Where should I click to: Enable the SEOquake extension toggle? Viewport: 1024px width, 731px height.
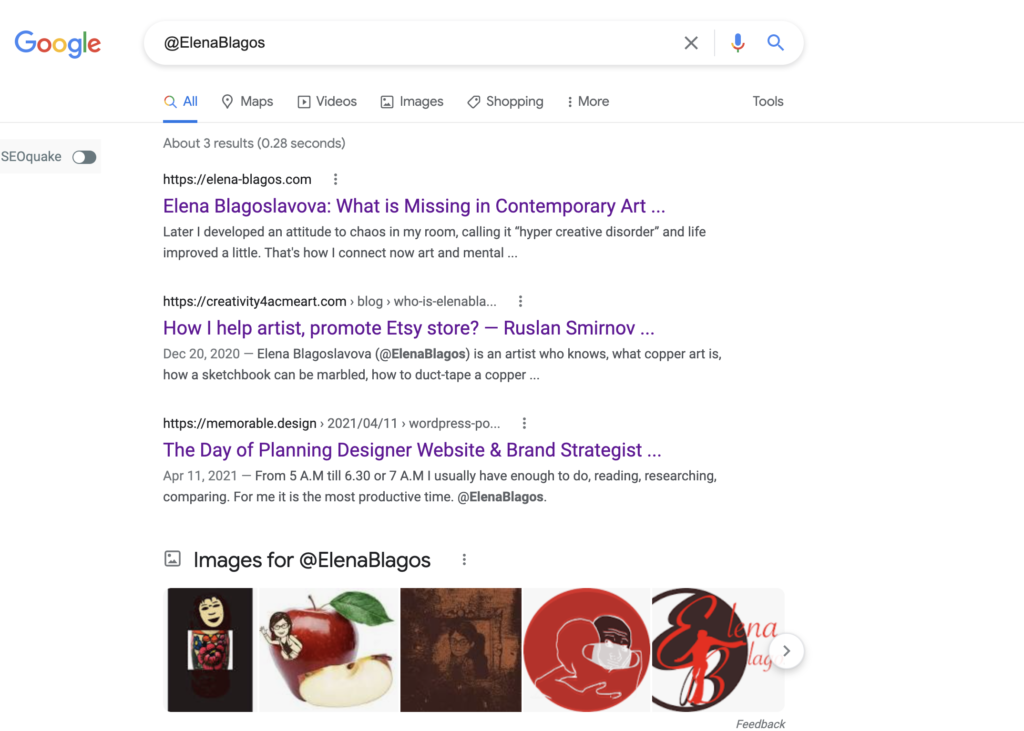click(x=84, y=157)
